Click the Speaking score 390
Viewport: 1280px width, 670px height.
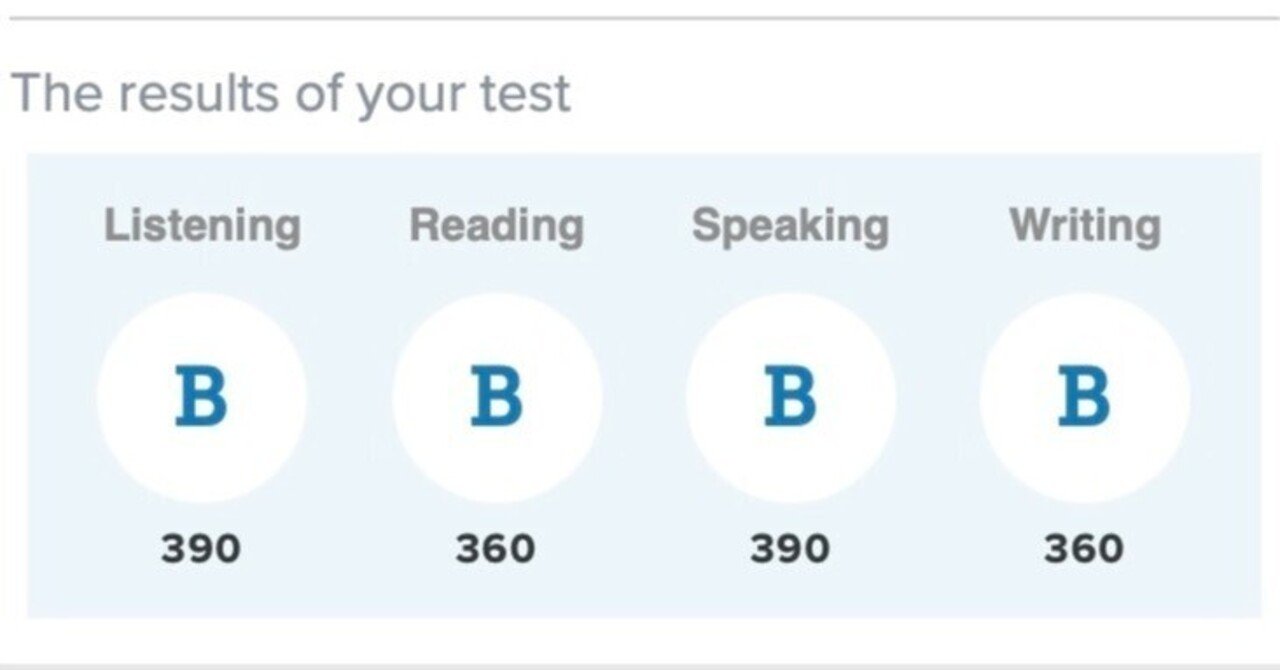coord(790,549)
